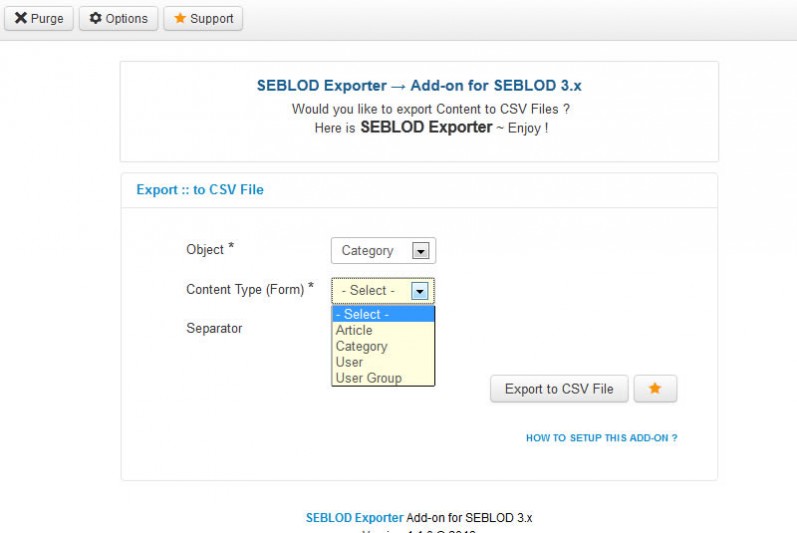The image size is (797, 533).
Task: Click the SEBLOD Exporter Add-on title heading
Action: tap(419, 85)
